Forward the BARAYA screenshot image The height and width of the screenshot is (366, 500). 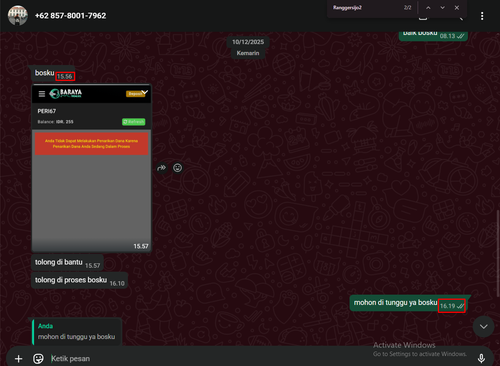click(162, 168)
